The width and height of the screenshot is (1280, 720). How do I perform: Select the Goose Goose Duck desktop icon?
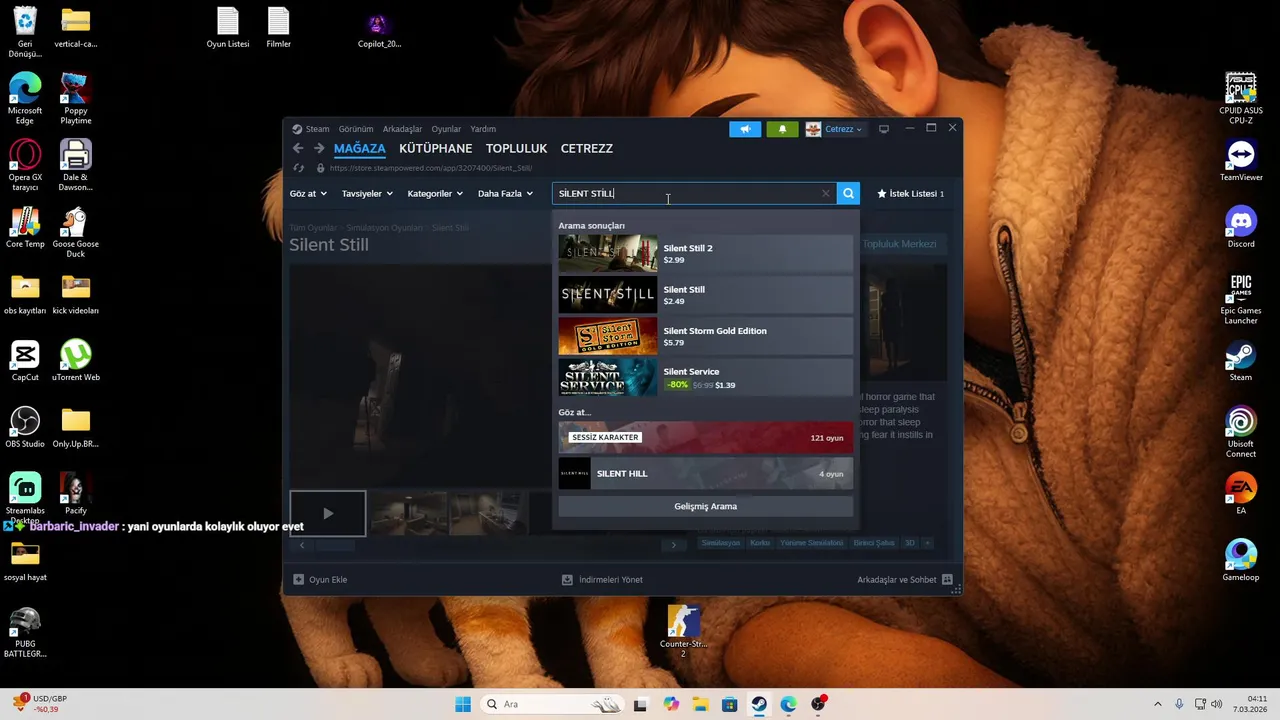pos(76,232)
